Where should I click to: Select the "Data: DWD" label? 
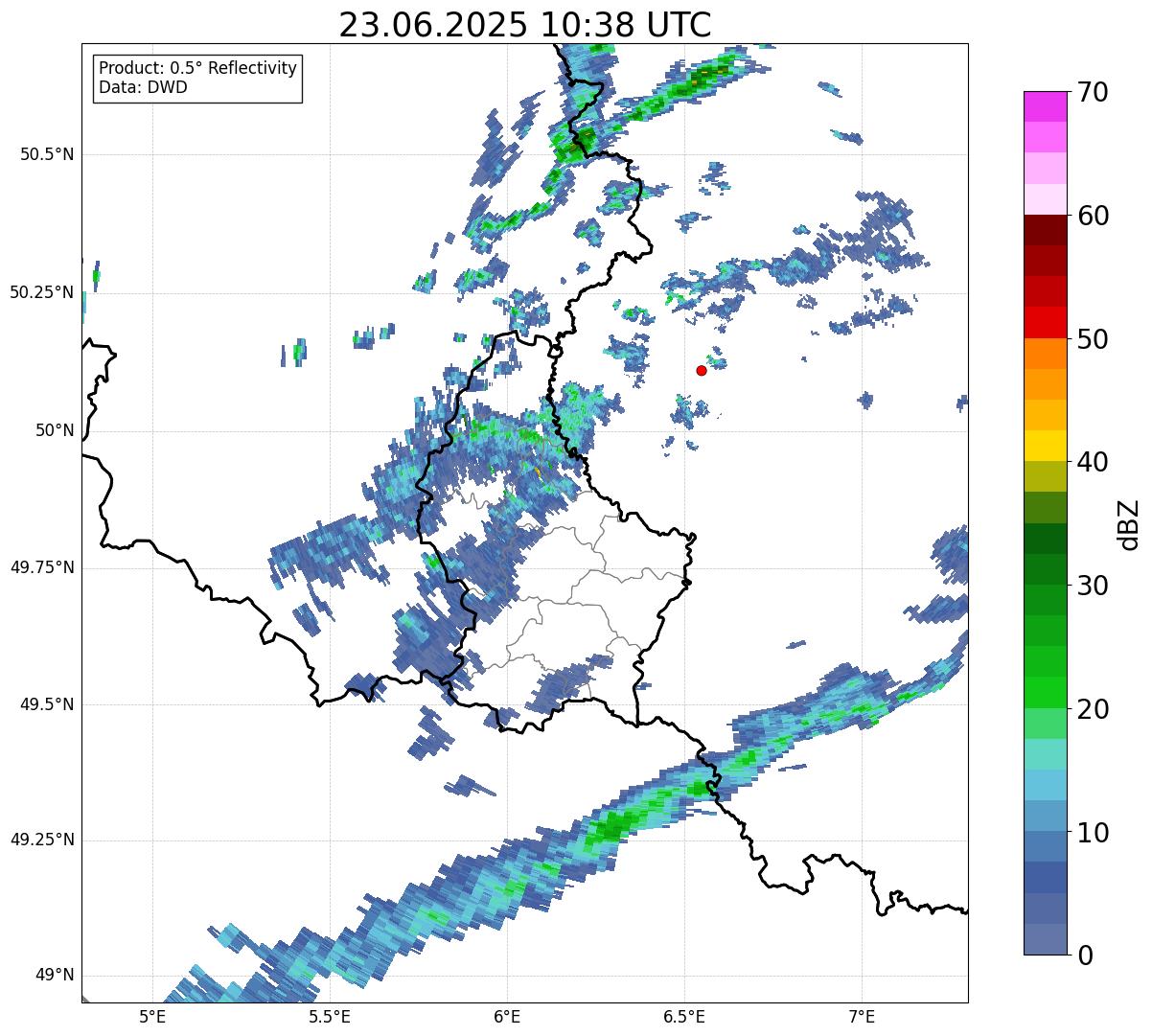coord(144,88)
